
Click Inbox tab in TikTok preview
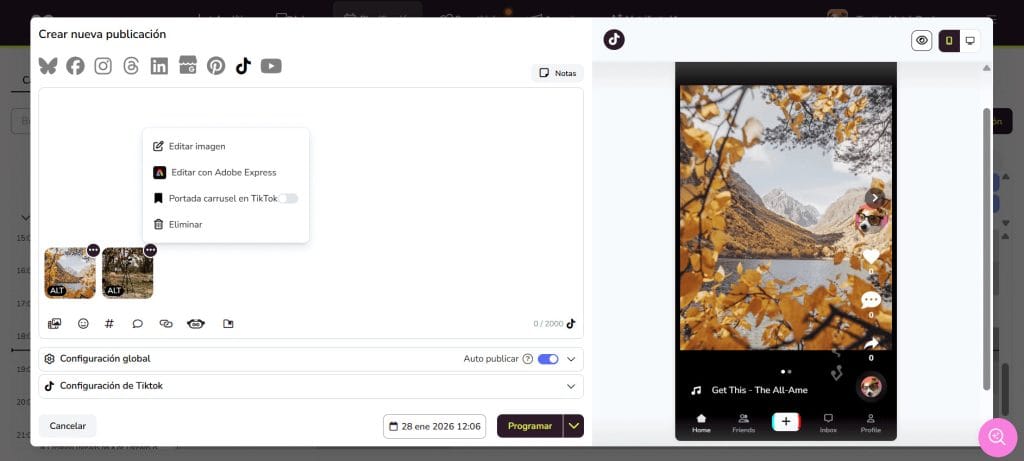(x=828, y=423)
